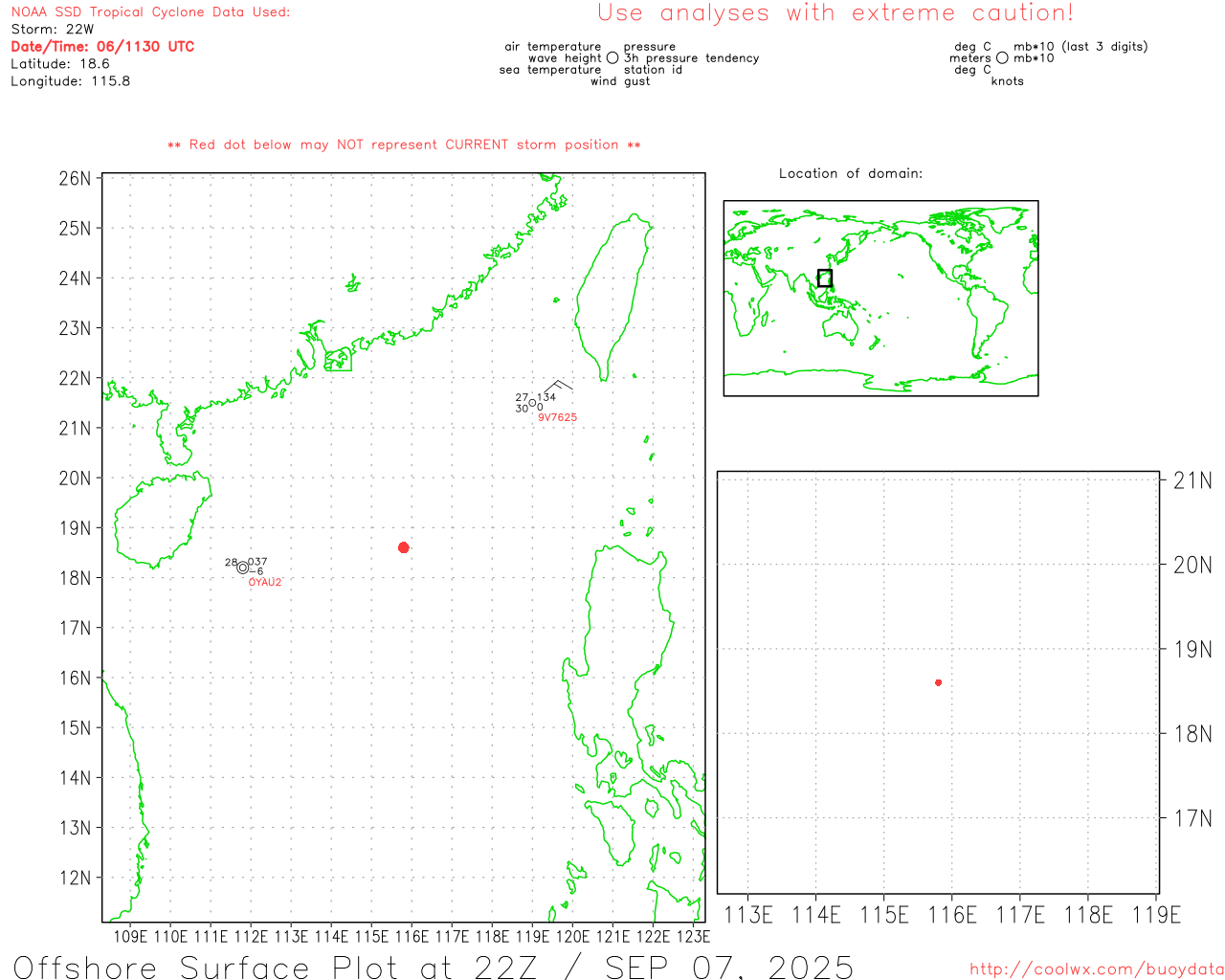Click the red storm dot in zoomed inset map
The image size is (1225, 980).
tap(939, 682)
